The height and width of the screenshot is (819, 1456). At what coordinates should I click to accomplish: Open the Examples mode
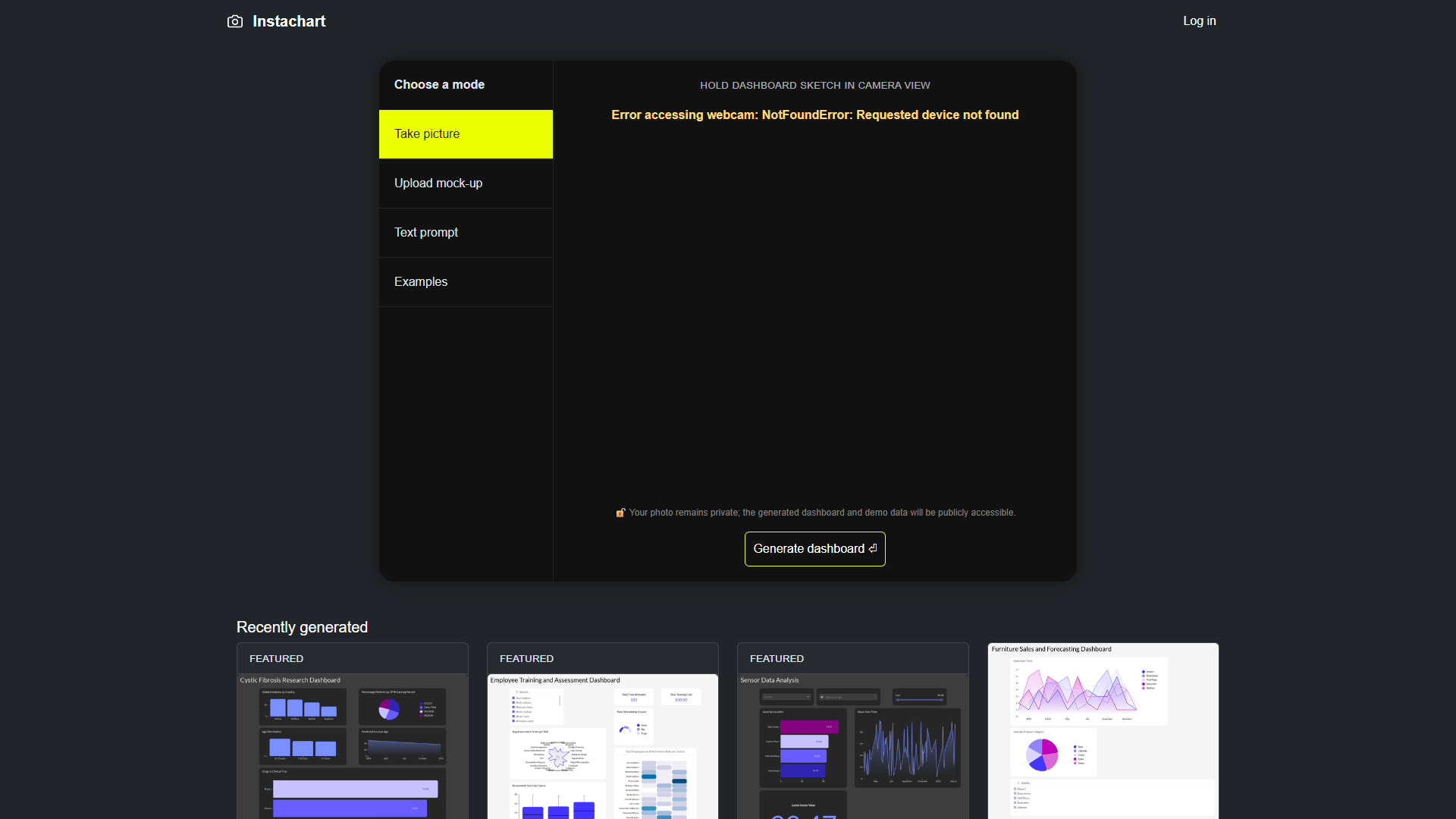pos(466,282)
